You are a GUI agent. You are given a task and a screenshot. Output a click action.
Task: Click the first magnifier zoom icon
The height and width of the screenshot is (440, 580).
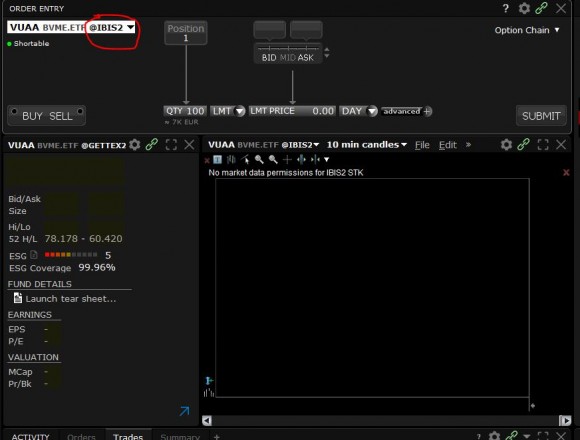259,159
